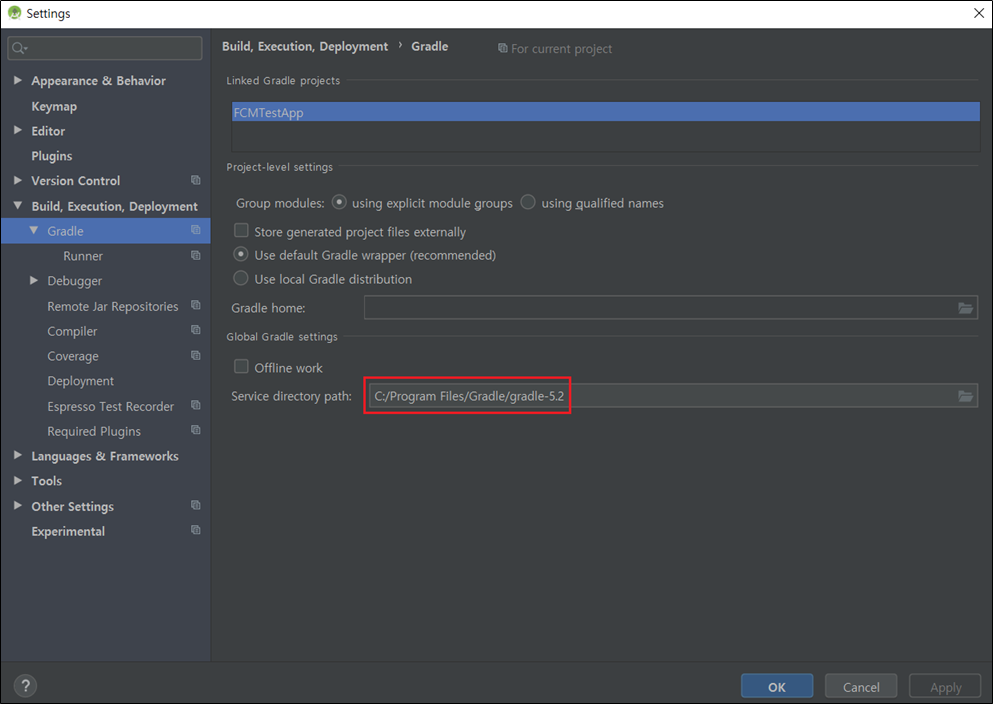Click Gradle in the breadcrumb header
The image size is (993, 704).
[x=429, y=46]
